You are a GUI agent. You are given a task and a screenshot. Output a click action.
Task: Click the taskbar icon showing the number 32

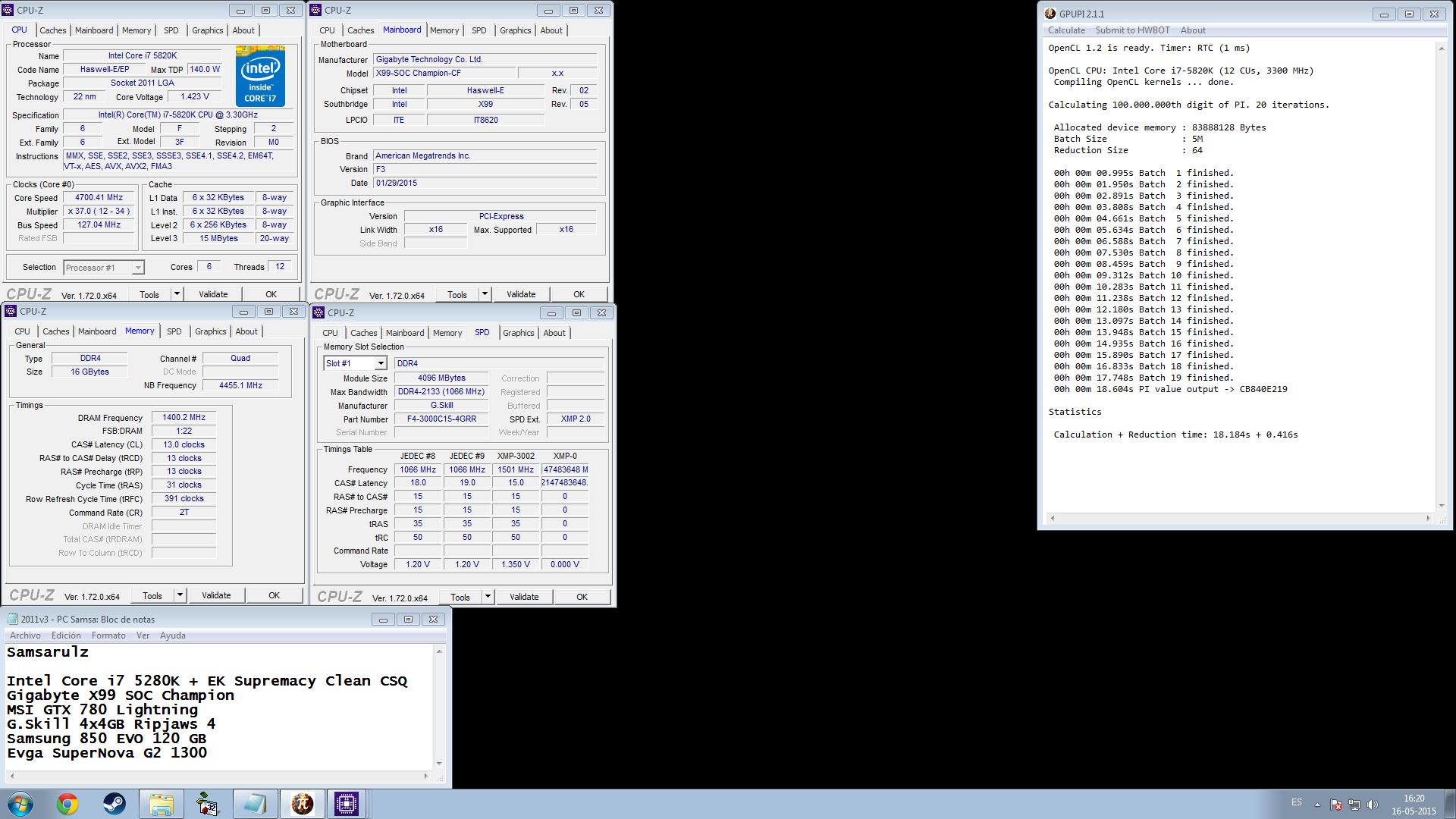point(207,804)
